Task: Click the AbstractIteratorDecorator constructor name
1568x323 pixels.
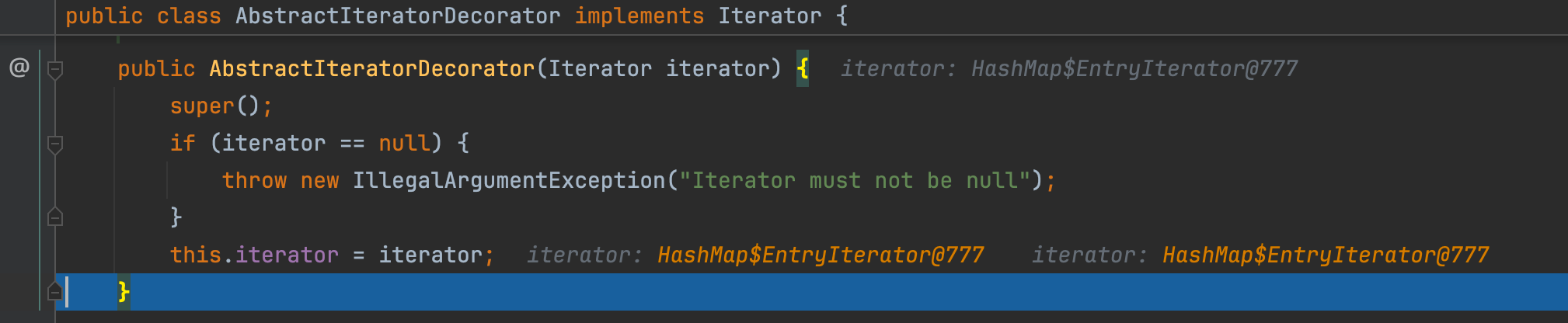Action: (371, 68)
